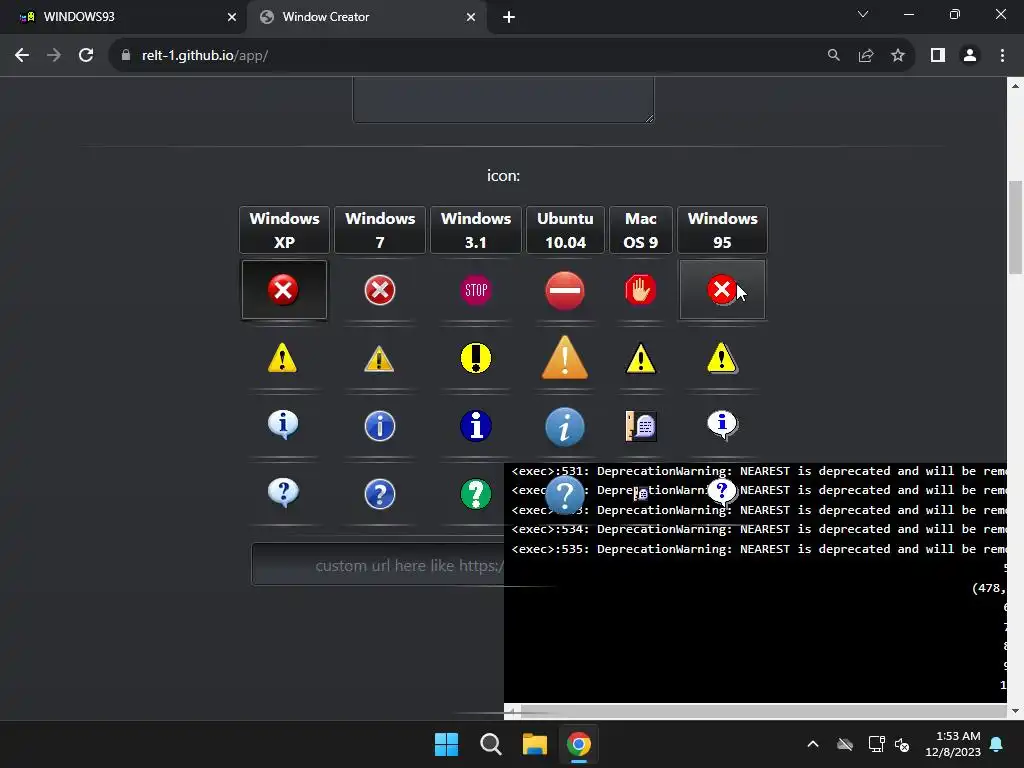This screenshot has height=768, width=1024.
Task: Pick the Windows 3.1 STOP icon
Action: [x=475, y=290]
